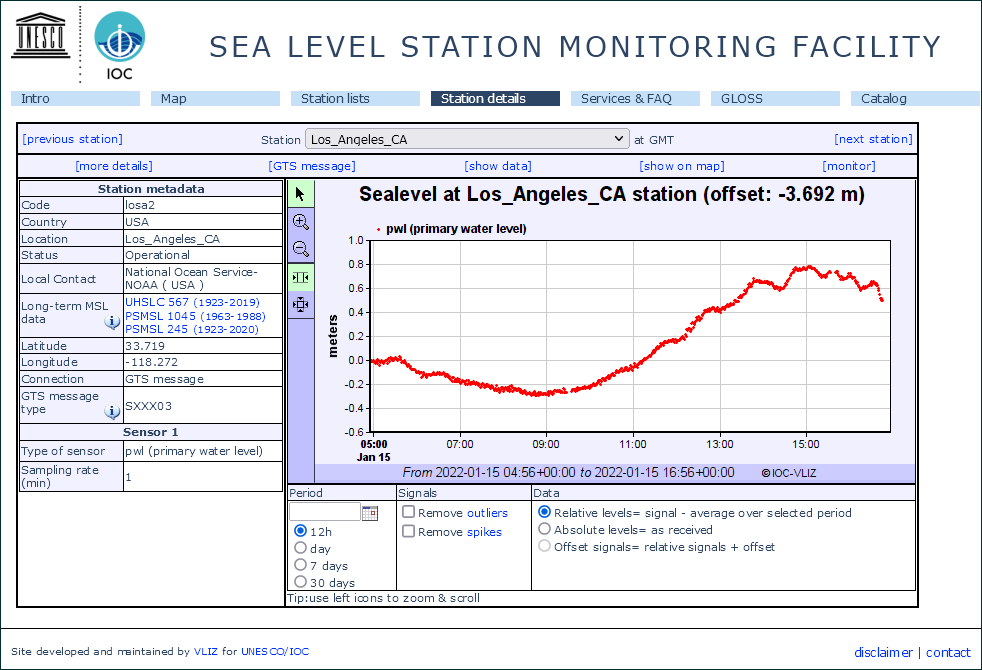Enable Remove spikes checkbox
982x670 pixels.
click(x=408, y=531)
